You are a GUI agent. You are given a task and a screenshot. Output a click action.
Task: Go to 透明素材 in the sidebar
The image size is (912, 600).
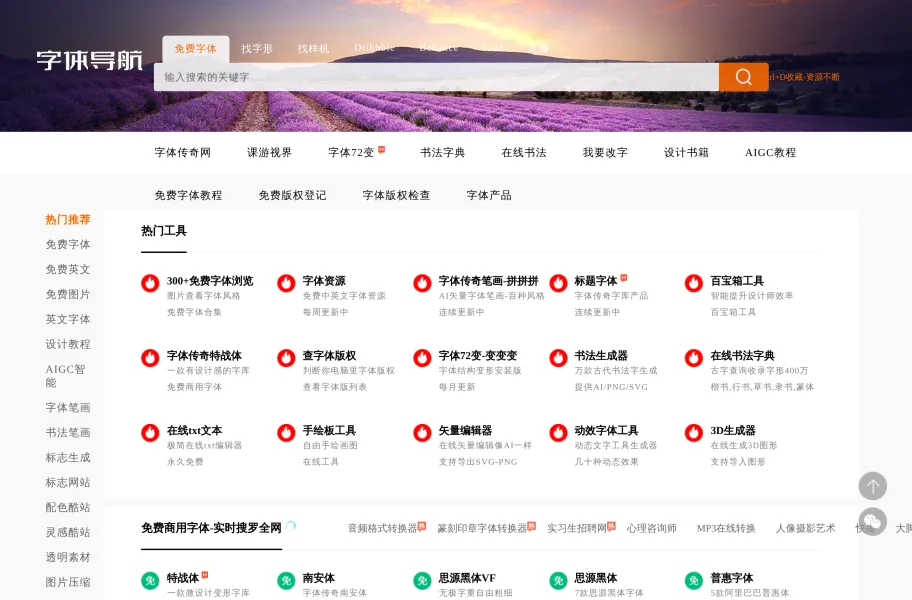[x=68, y=558]
